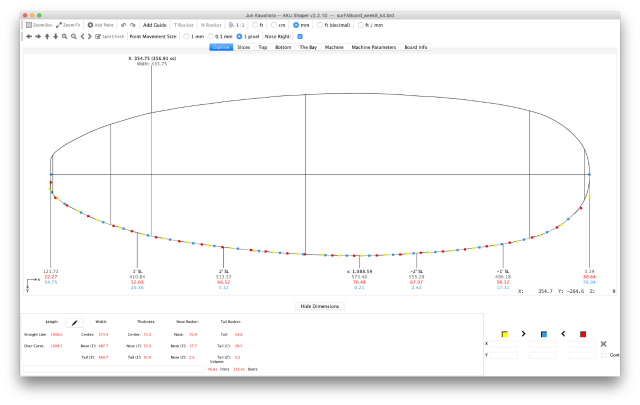640x405 pixels.
Task: Click the left-pointing arrow between blue and red
Action: pos(563,334)
